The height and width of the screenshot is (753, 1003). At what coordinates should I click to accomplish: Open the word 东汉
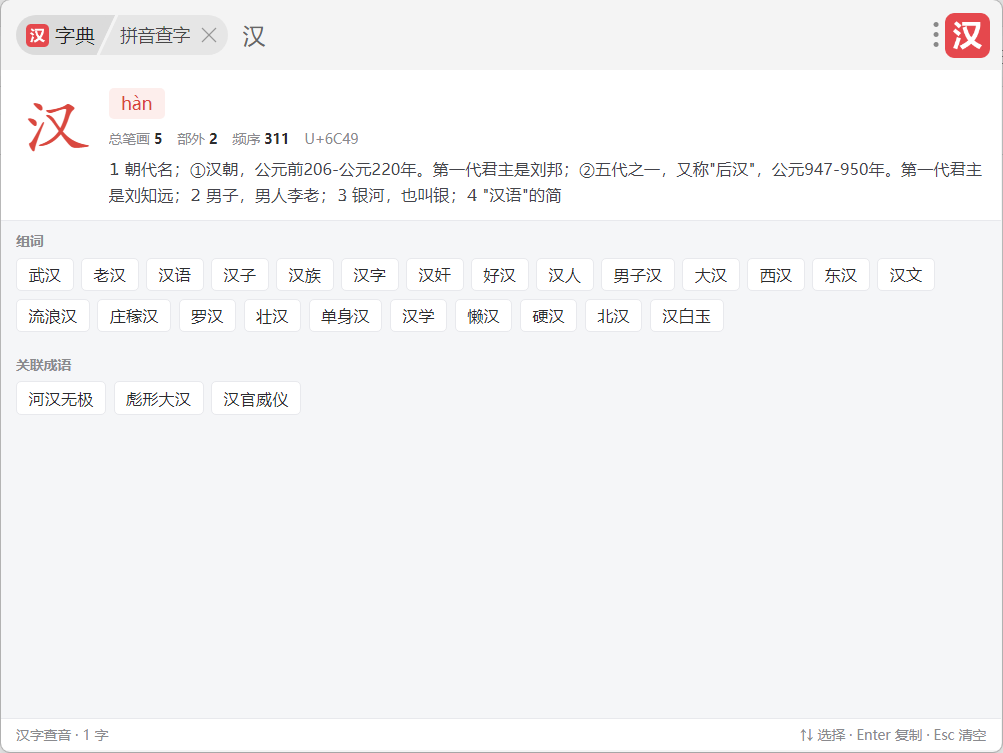click(x=841, y=275)
